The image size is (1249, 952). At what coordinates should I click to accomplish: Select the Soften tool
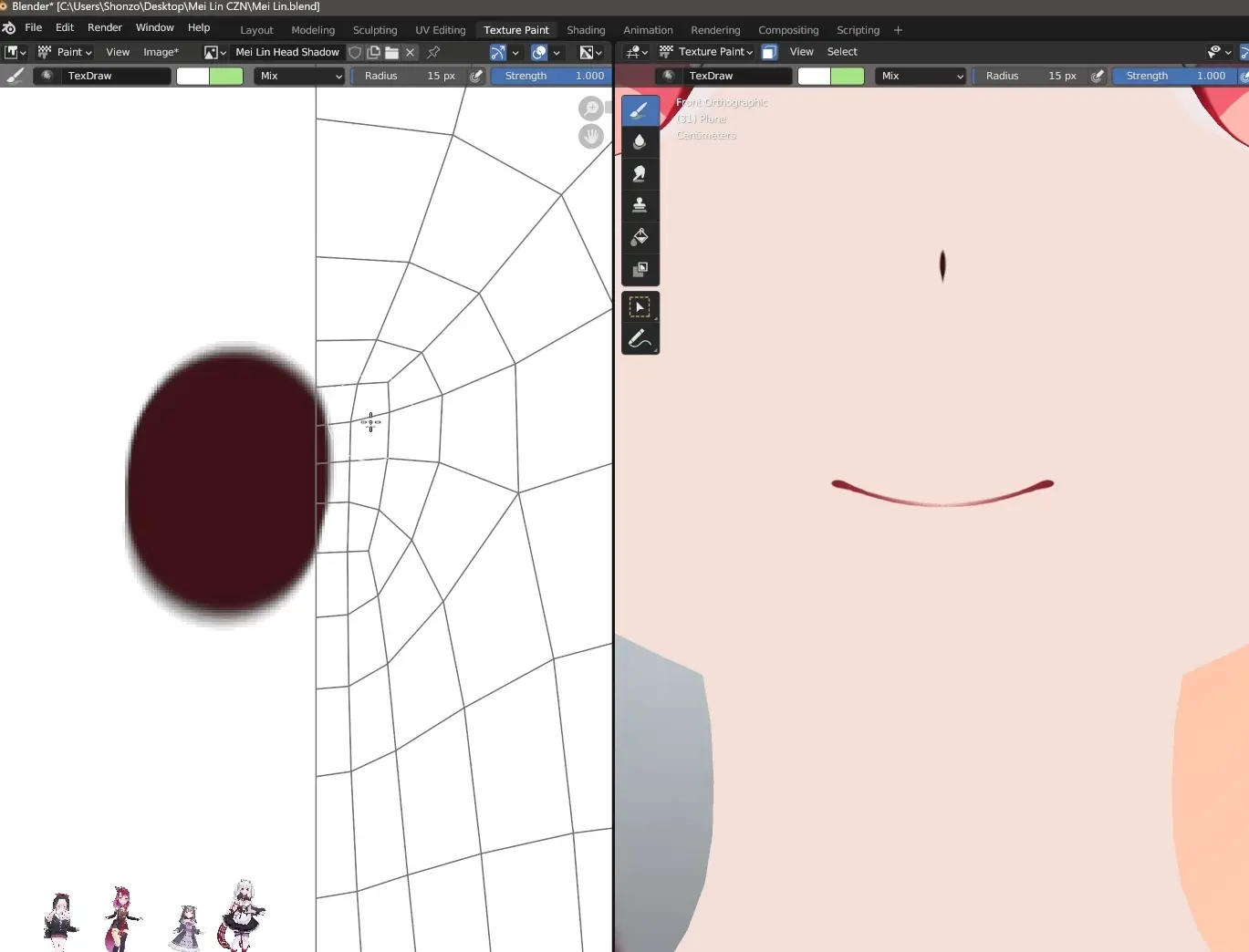pyautogui.click(x=640, y=141)
